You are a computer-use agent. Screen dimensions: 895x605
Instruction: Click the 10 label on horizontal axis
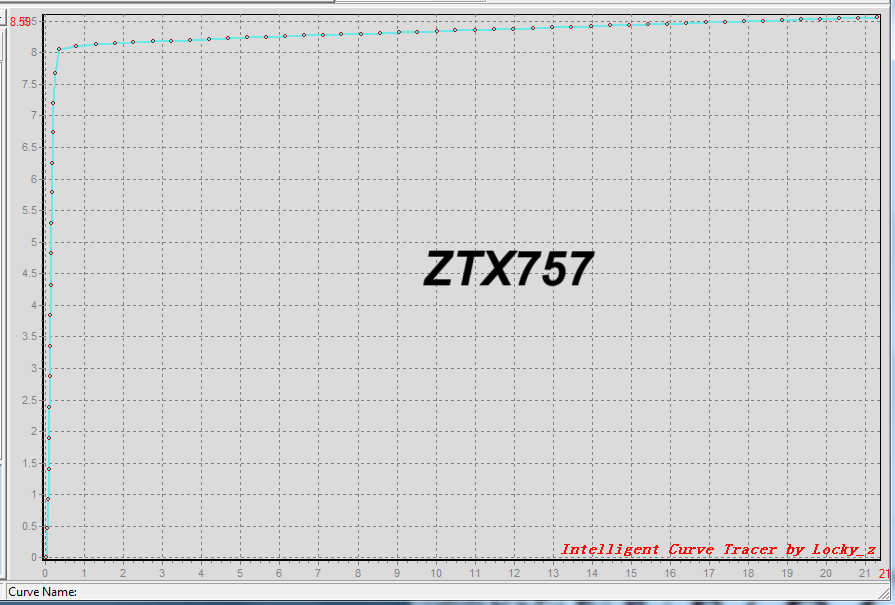point(436,573)
